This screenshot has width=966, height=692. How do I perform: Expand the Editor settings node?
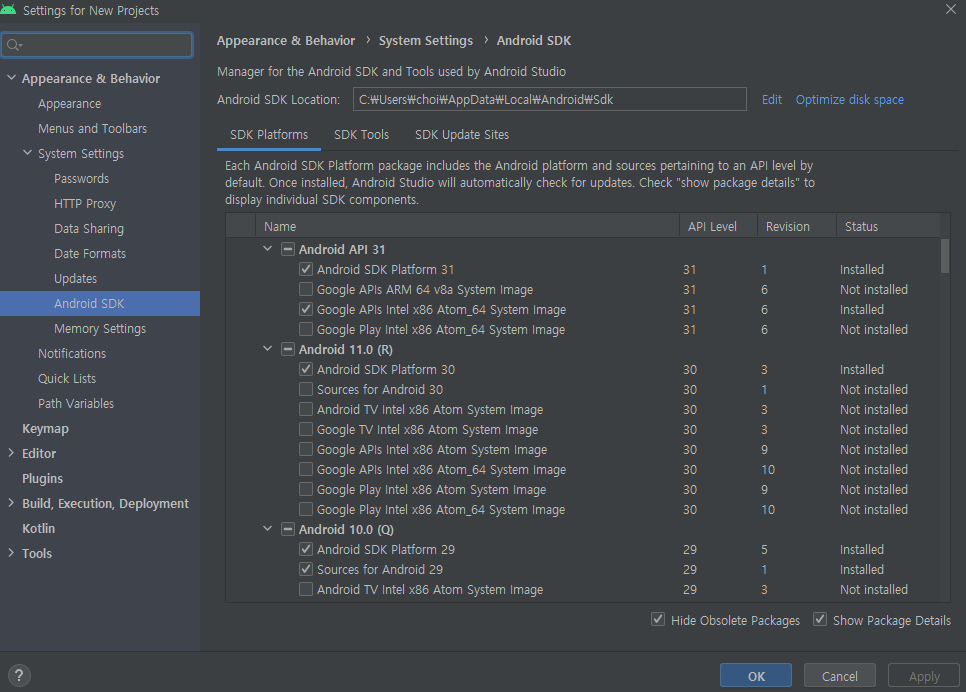(11, 453)
